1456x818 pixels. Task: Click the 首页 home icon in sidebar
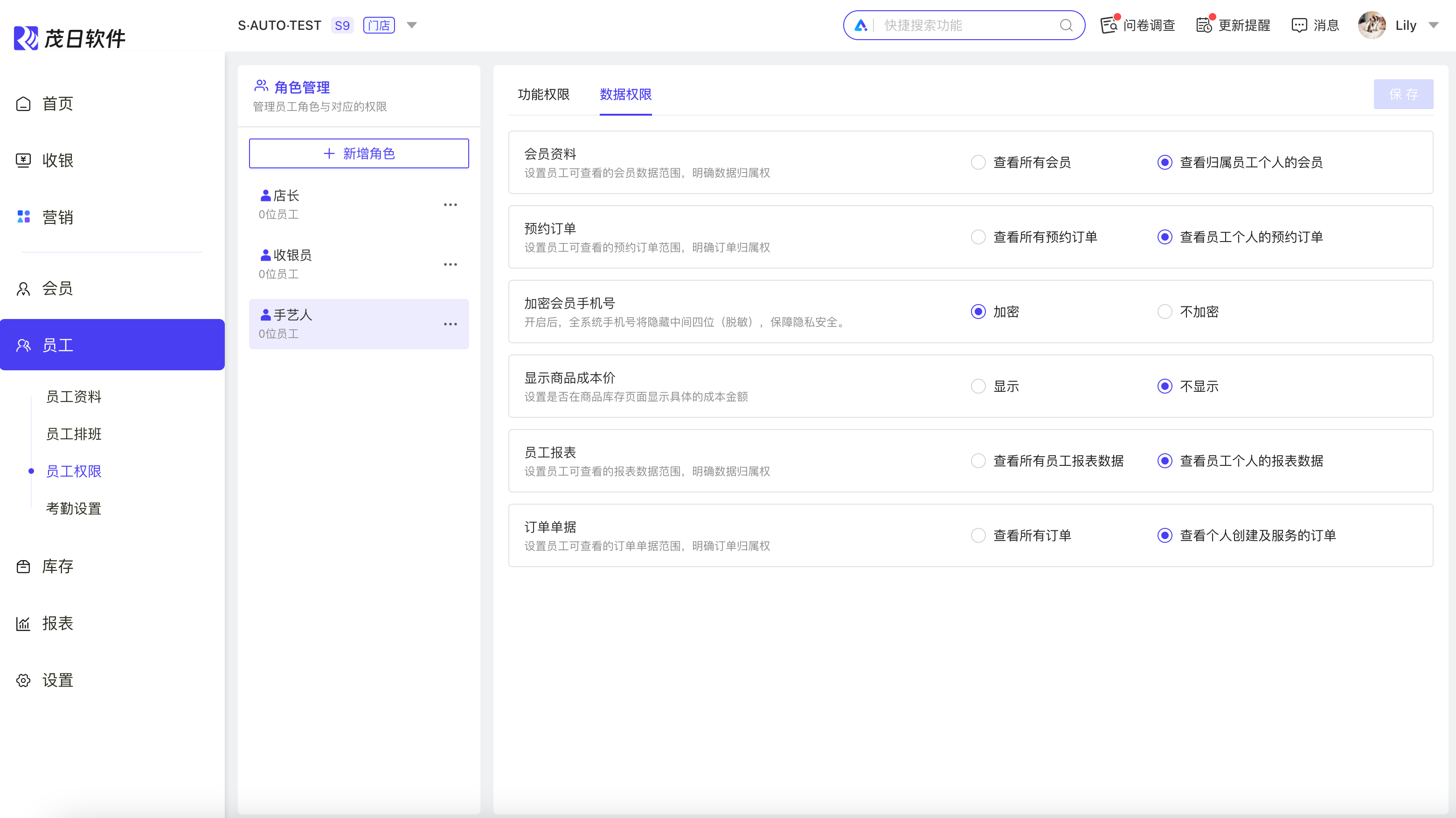[x=23, y=104]
